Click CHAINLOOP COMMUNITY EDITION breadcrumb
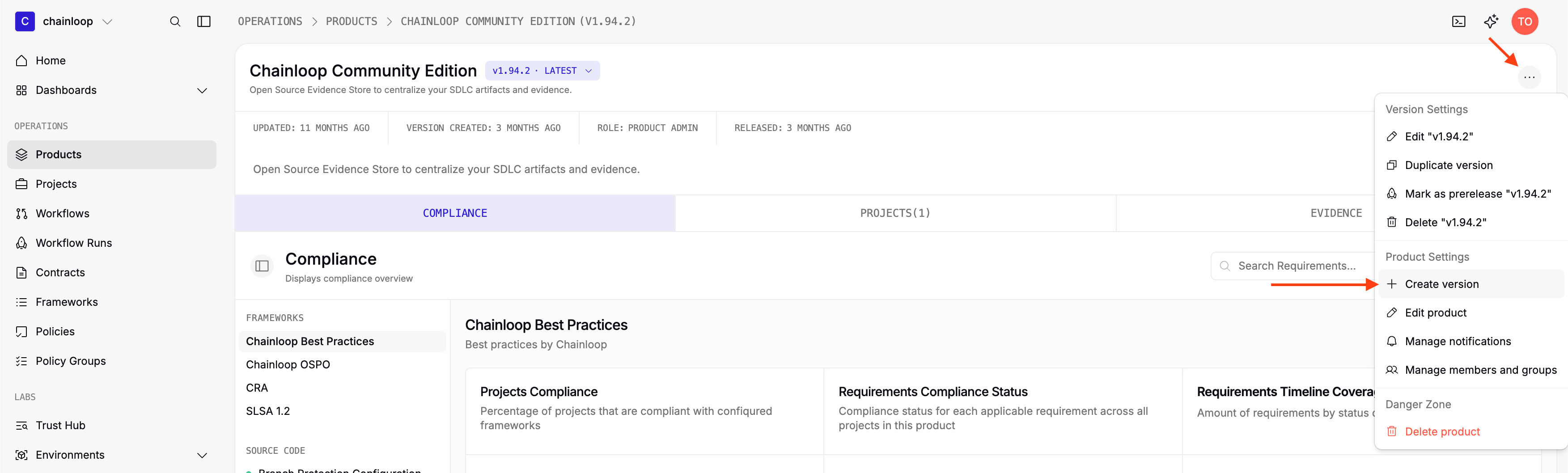Screen dimensions: 1568x473 [518, 21]
